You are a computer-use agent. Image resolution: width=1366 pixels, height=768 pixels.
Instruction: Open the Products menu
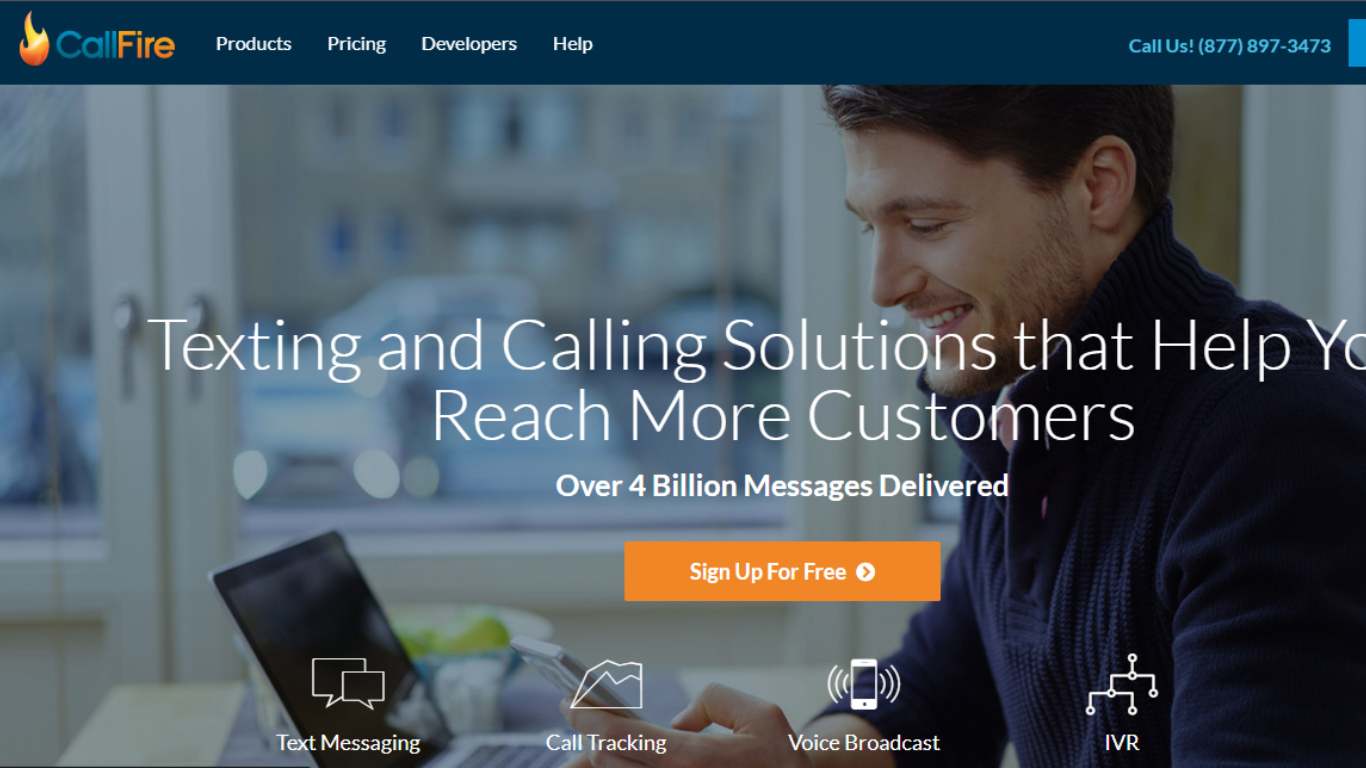[x=254, y=44]
